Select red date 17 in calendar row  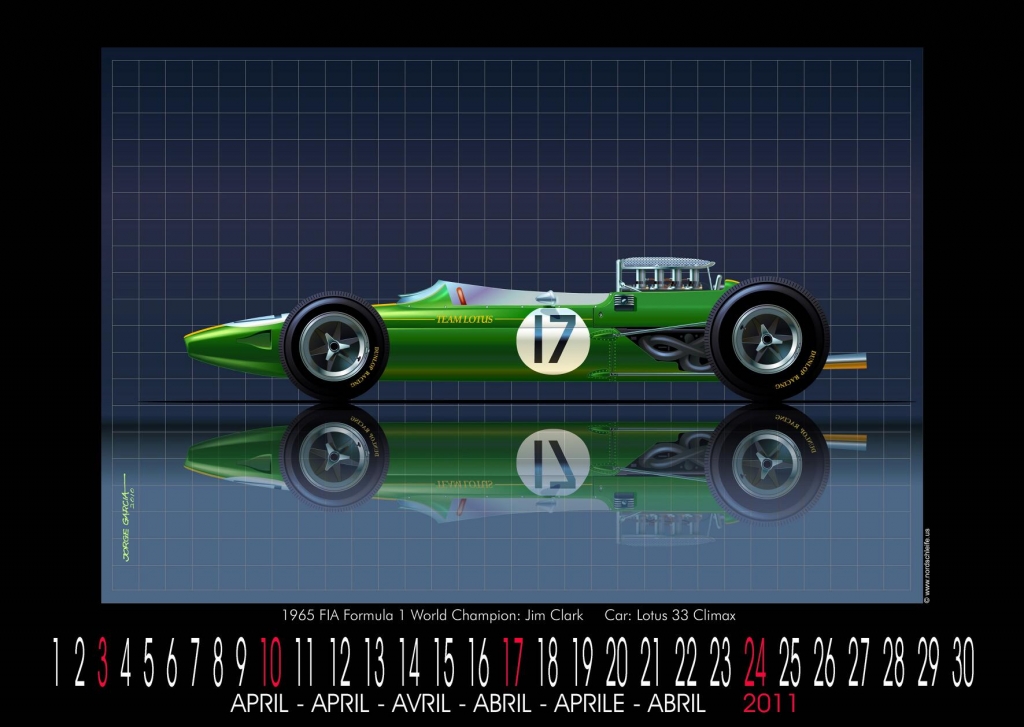tap(513, 662)
